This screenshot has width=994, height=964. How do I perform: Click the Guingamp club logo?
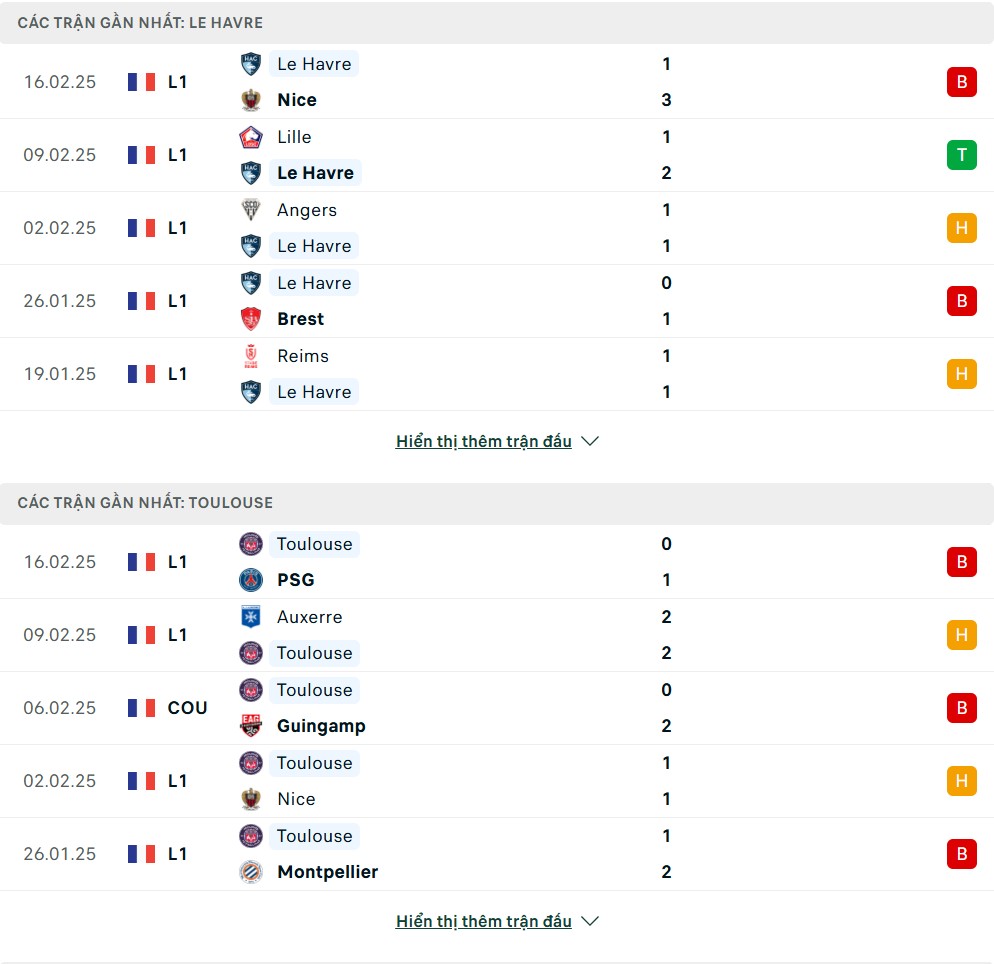(x=251, y=726)
